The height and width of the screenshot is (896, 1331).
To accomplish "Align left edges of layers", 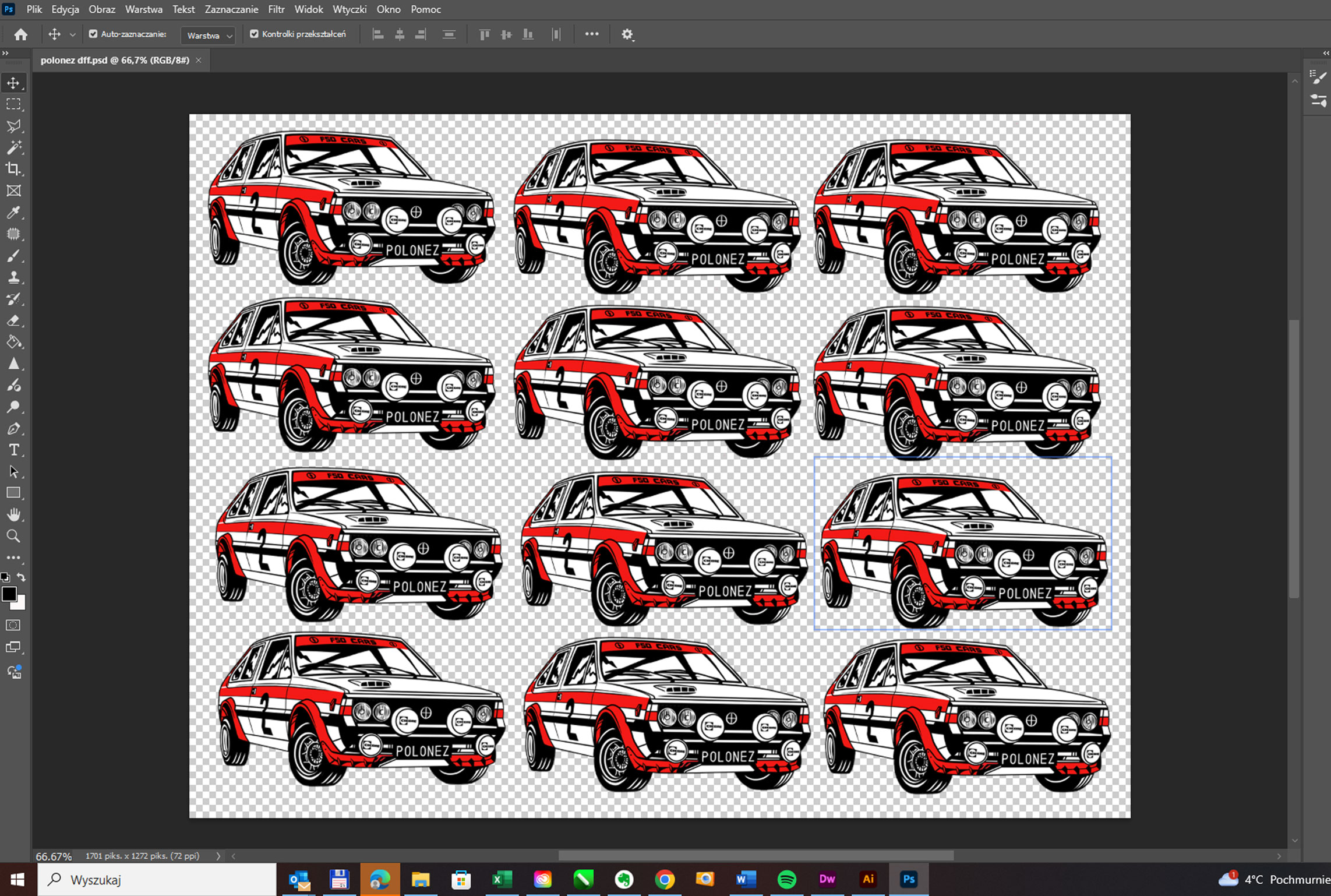I will point(378,34).
